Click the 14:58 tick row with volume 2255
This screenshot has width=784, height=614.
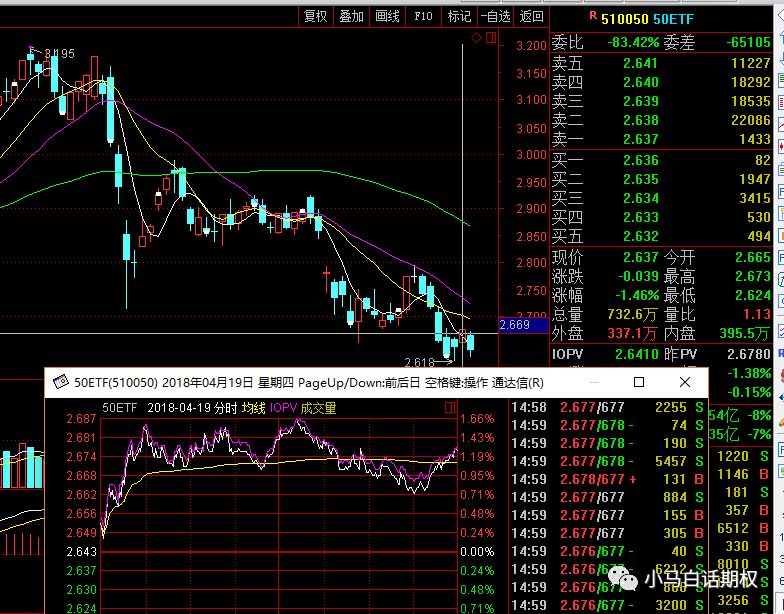607,408
